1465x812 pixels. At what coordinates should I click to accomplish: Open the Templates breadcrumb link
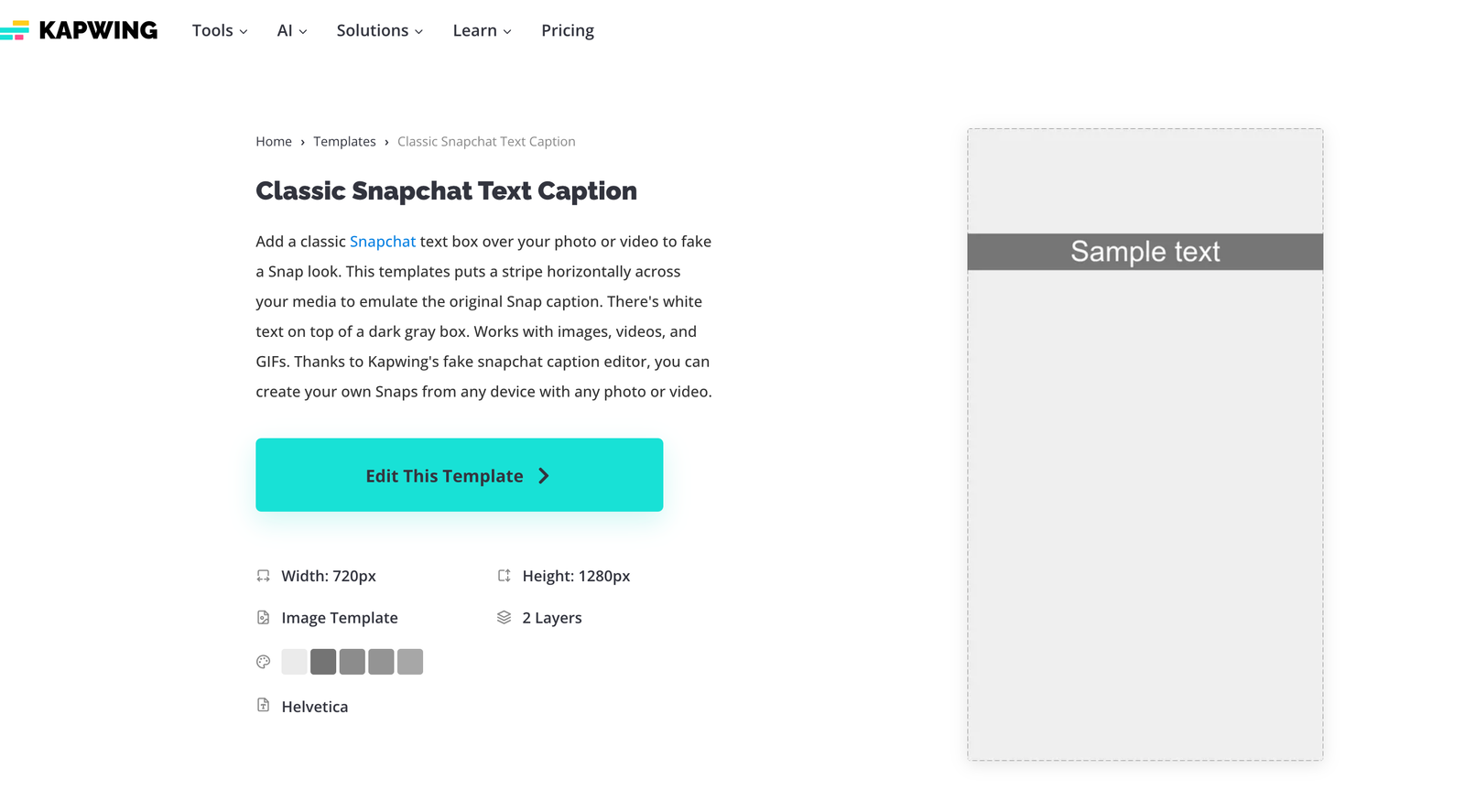[344, 141]
